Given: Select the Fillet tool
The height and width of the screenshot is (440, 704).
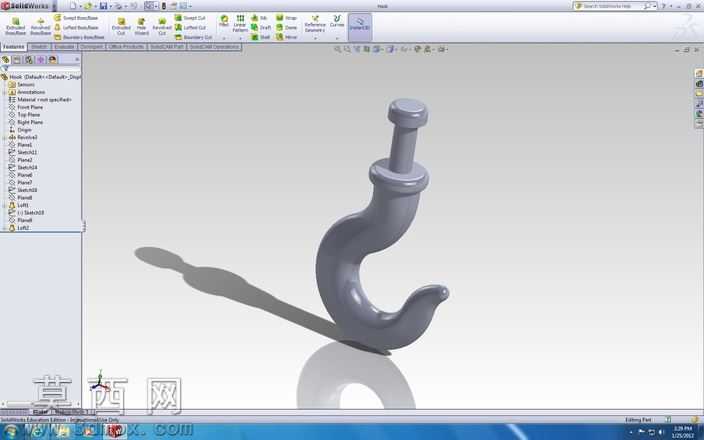Looking at the screenshot, I should (224, 21).
